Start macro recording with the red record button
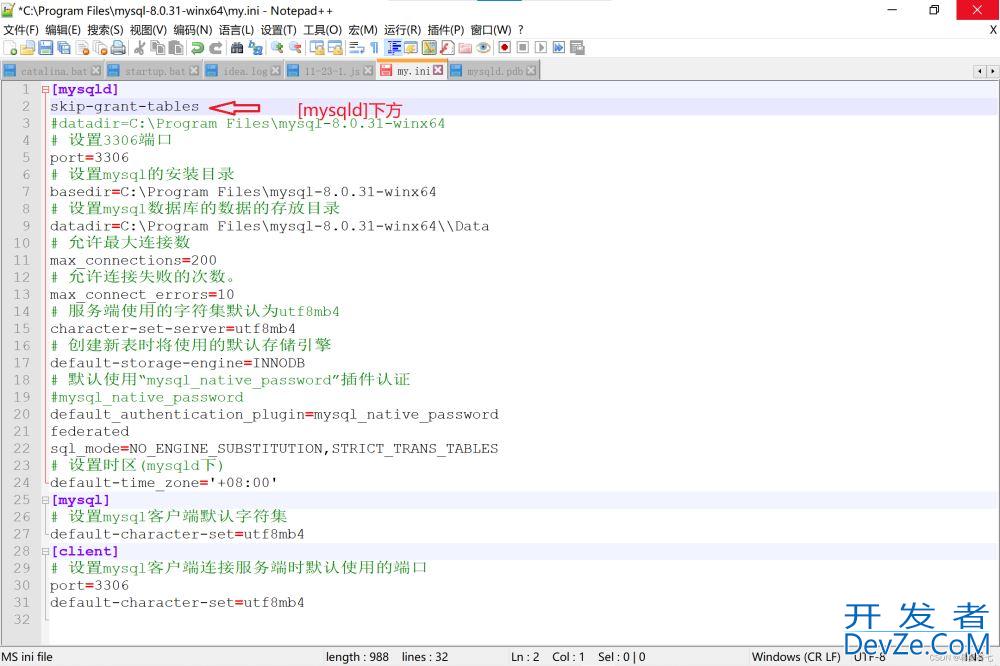 click(x=504, y=48)
